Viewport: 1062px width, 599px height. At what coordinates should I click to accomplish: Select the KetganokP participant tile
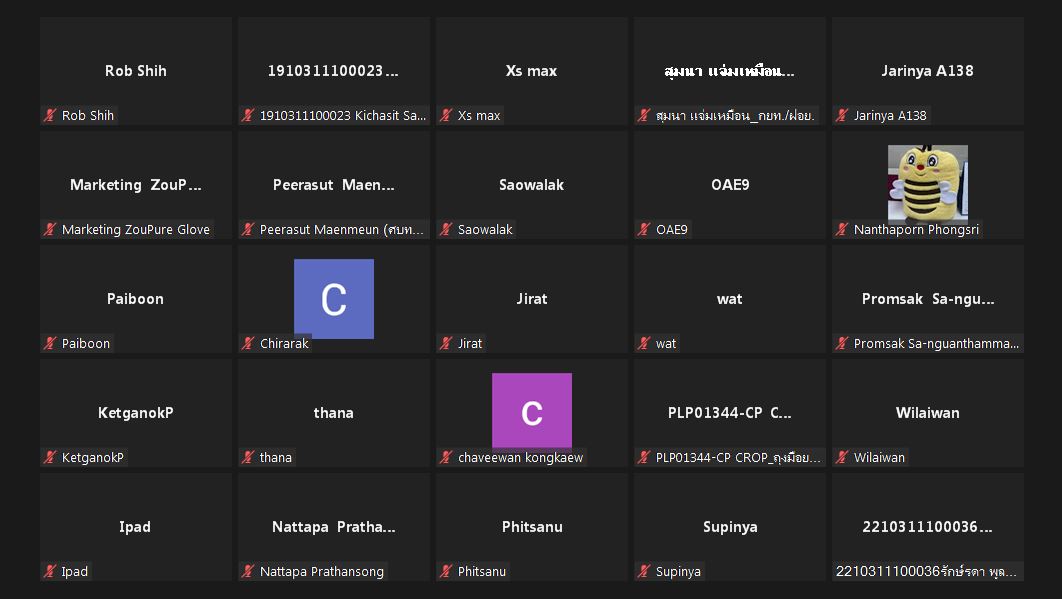(135, 413)
